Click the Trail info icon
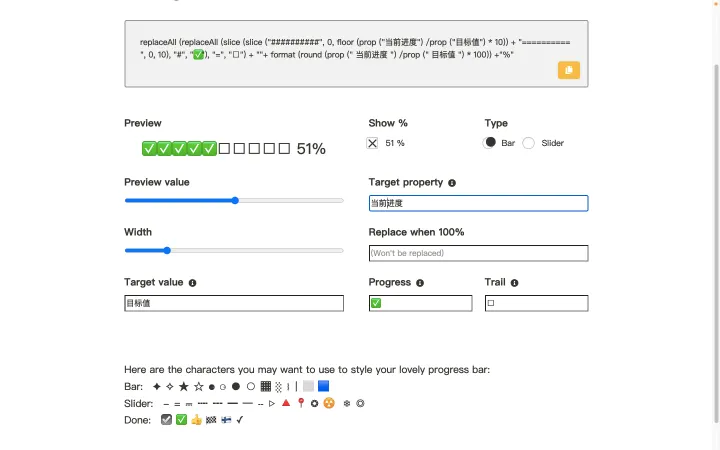The height and width of the screenshot is (450, 720). click(x=514, y=283)
